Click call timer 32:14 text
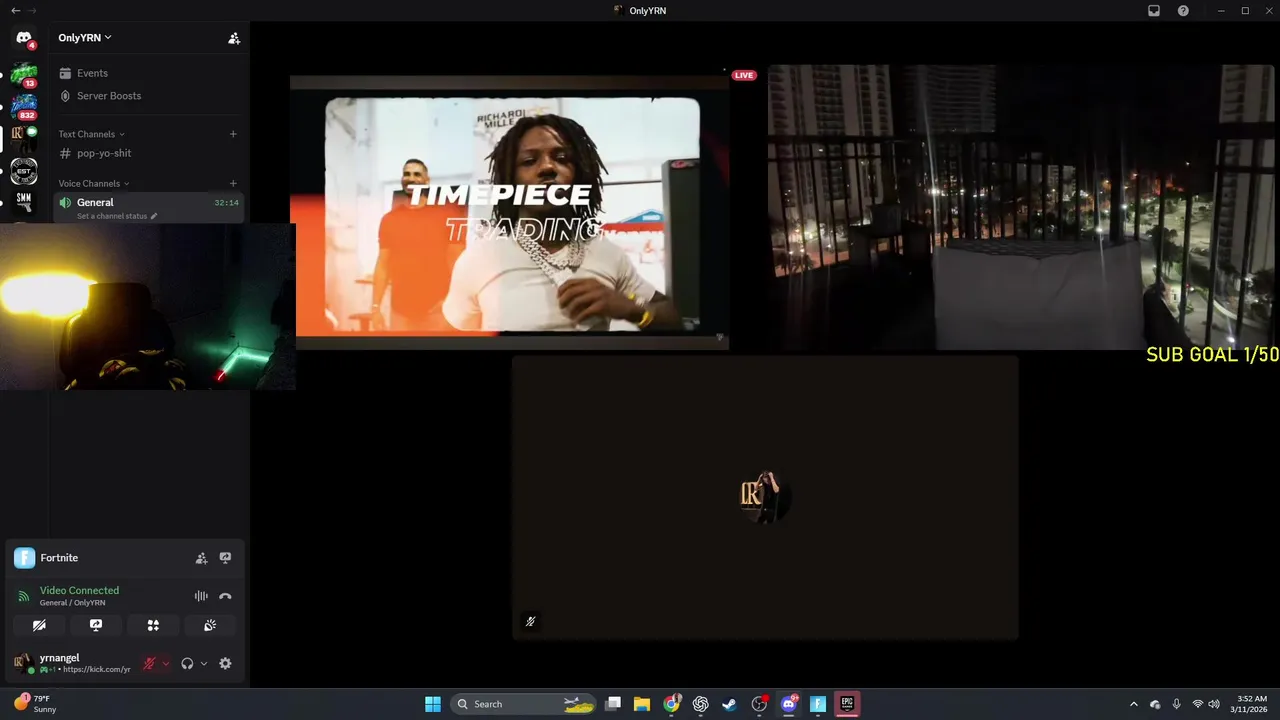This screenshot has width=1280, height=720. click(x=226, y=203)
